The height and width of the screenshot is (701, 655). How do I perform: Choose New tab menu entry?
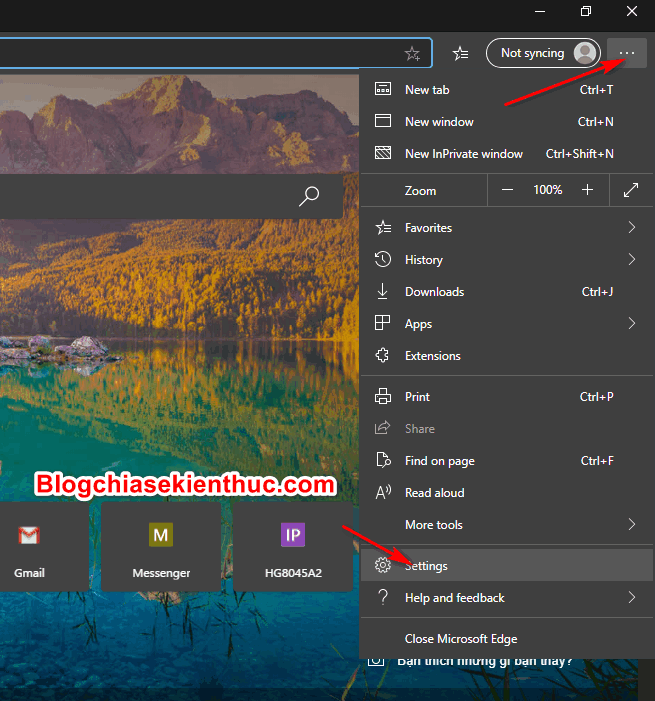click(x=506, y=89)
